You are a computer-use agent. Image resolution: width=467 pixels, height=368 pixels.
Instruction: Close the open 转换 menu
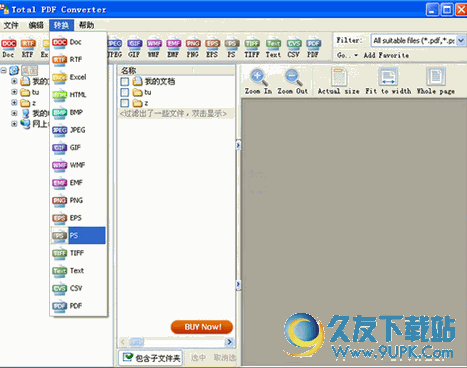pyautogui.click(x=61, y=25)
